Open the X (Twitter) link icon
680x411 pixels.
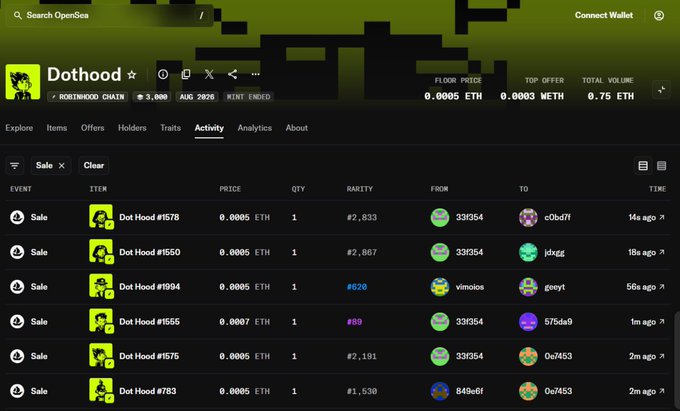(209, 75)
